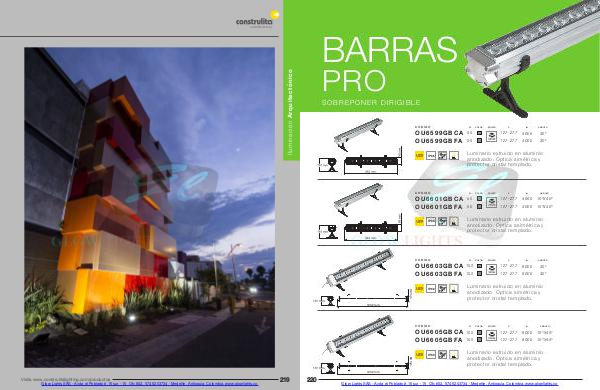Click the vertical Iluminación Arquitectónico side tab
Viewport: 600px width, 390px height.
[x=290, y=115]
